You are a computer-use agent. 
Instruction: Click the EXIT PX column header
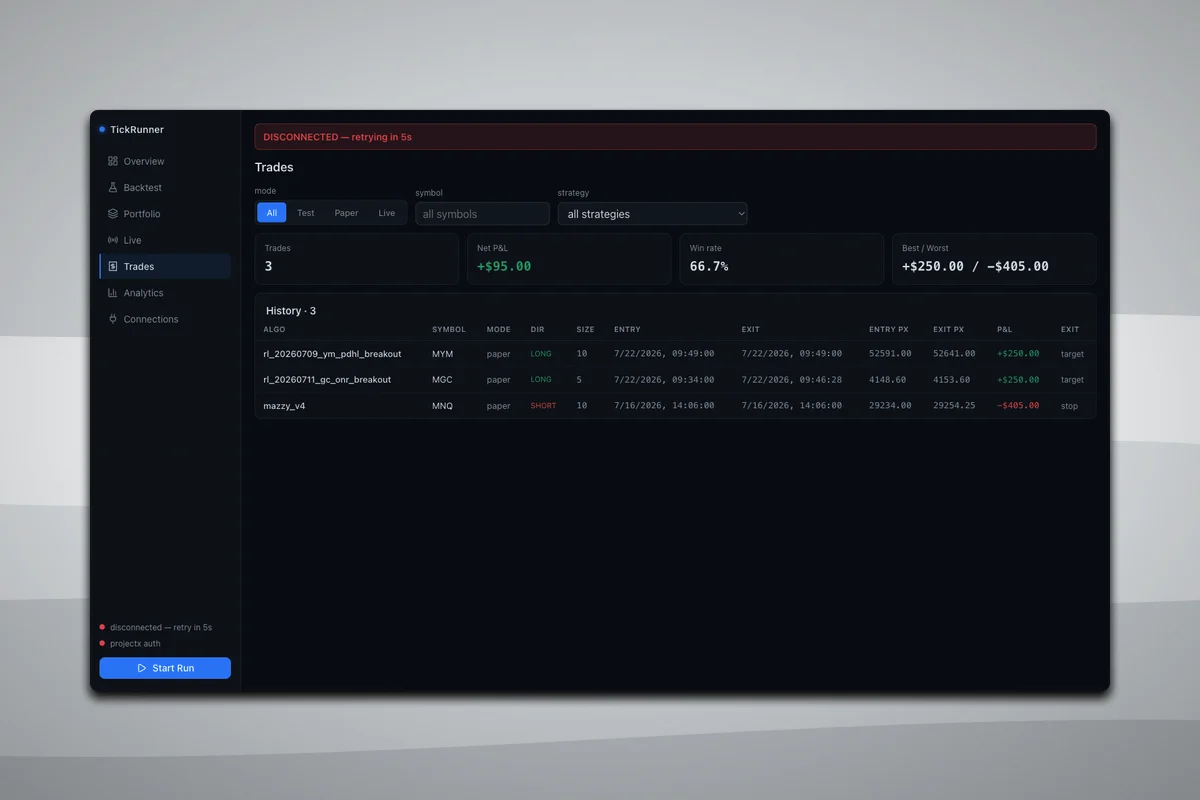coord(949,329)
